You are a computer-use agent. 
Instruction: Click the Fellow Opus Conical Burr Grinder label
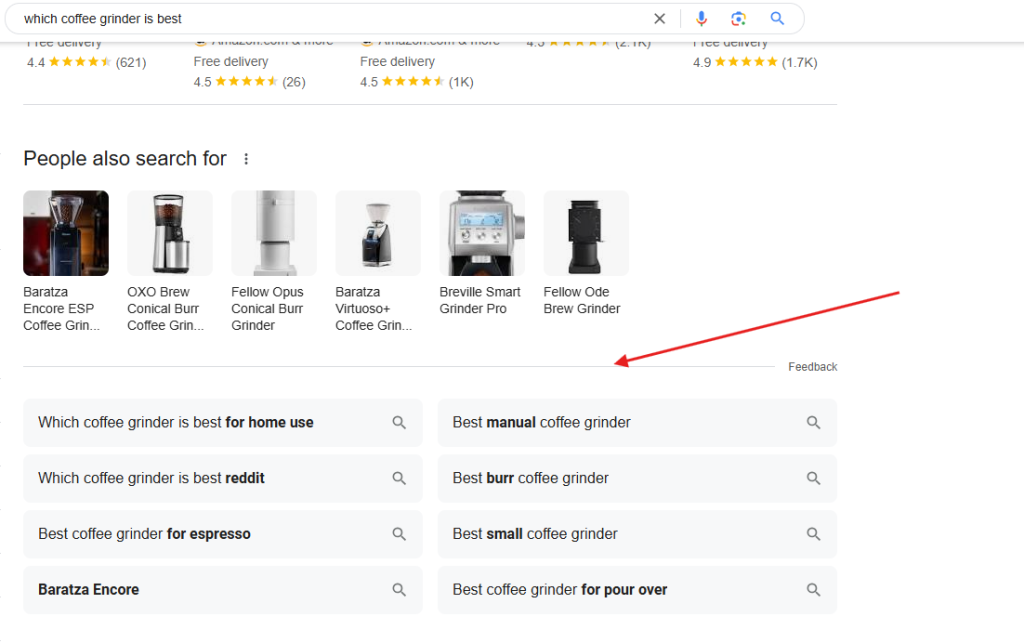point(268,309)
